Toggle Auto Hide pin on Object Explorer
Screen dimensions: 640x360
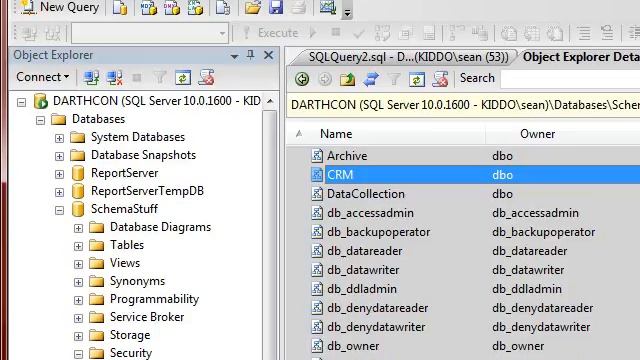[251, 55]
